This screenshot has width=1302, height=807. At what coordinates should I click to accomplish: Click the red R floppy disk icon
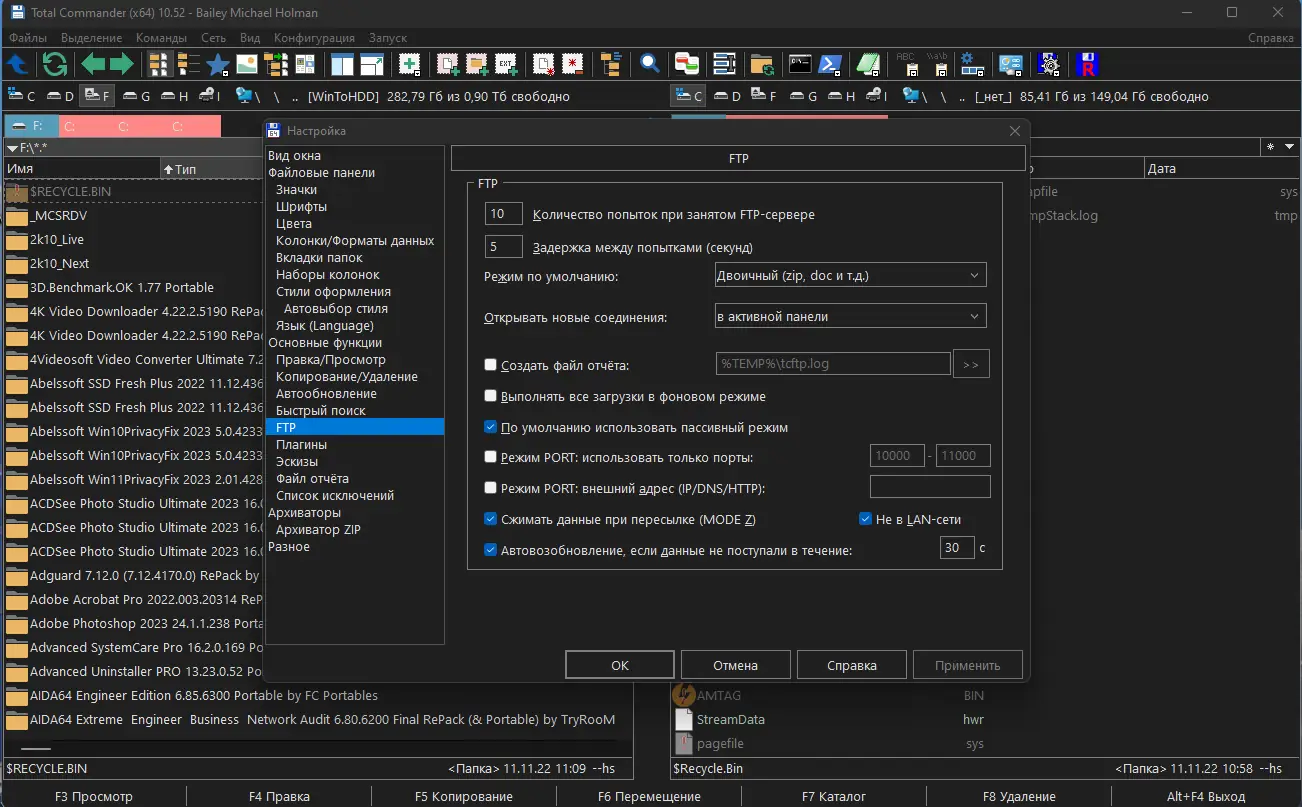pos(1088,65)
